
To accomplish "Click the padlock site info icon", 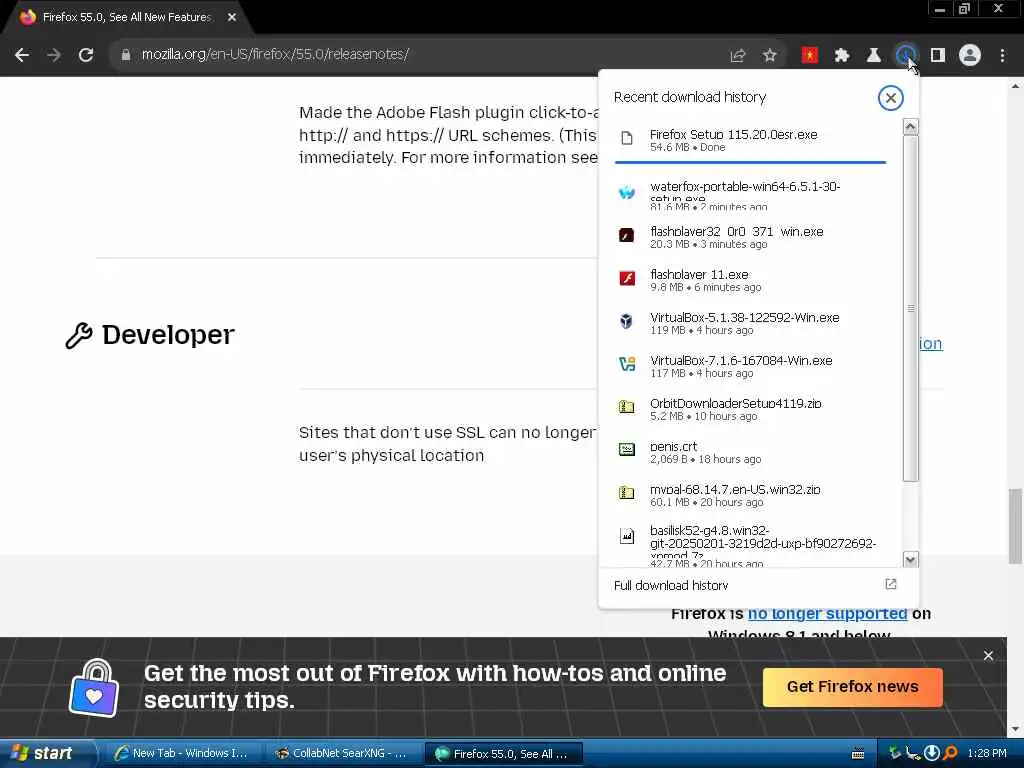I will [x=125, y=55].
